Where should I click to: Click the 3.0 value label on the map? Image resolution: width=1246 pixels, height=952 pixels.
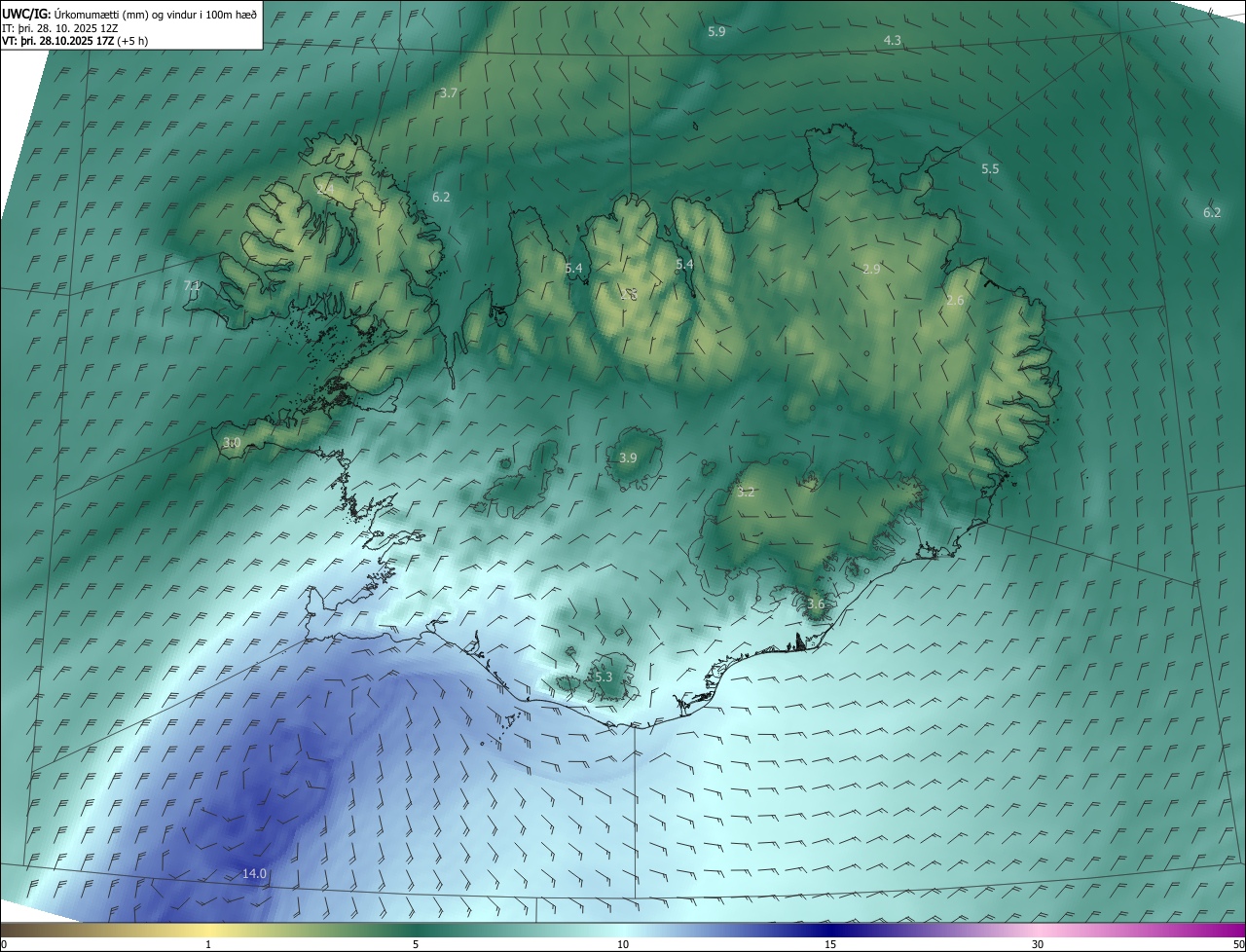[x=232, y=443]
